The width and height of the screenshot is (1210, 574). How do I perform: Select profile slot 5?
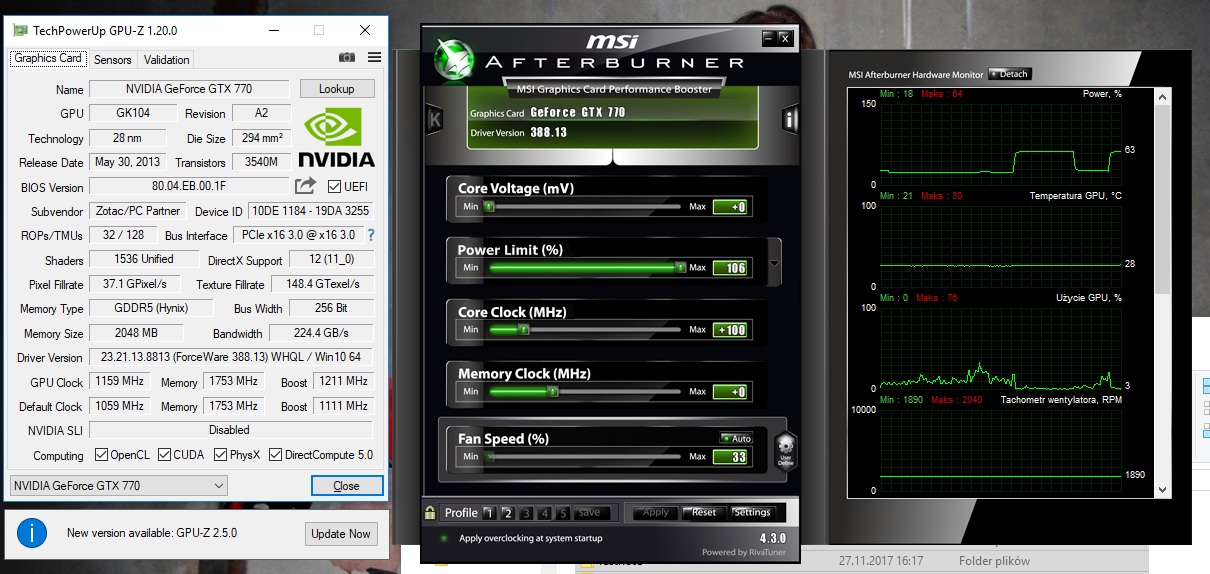click(563, 513)
